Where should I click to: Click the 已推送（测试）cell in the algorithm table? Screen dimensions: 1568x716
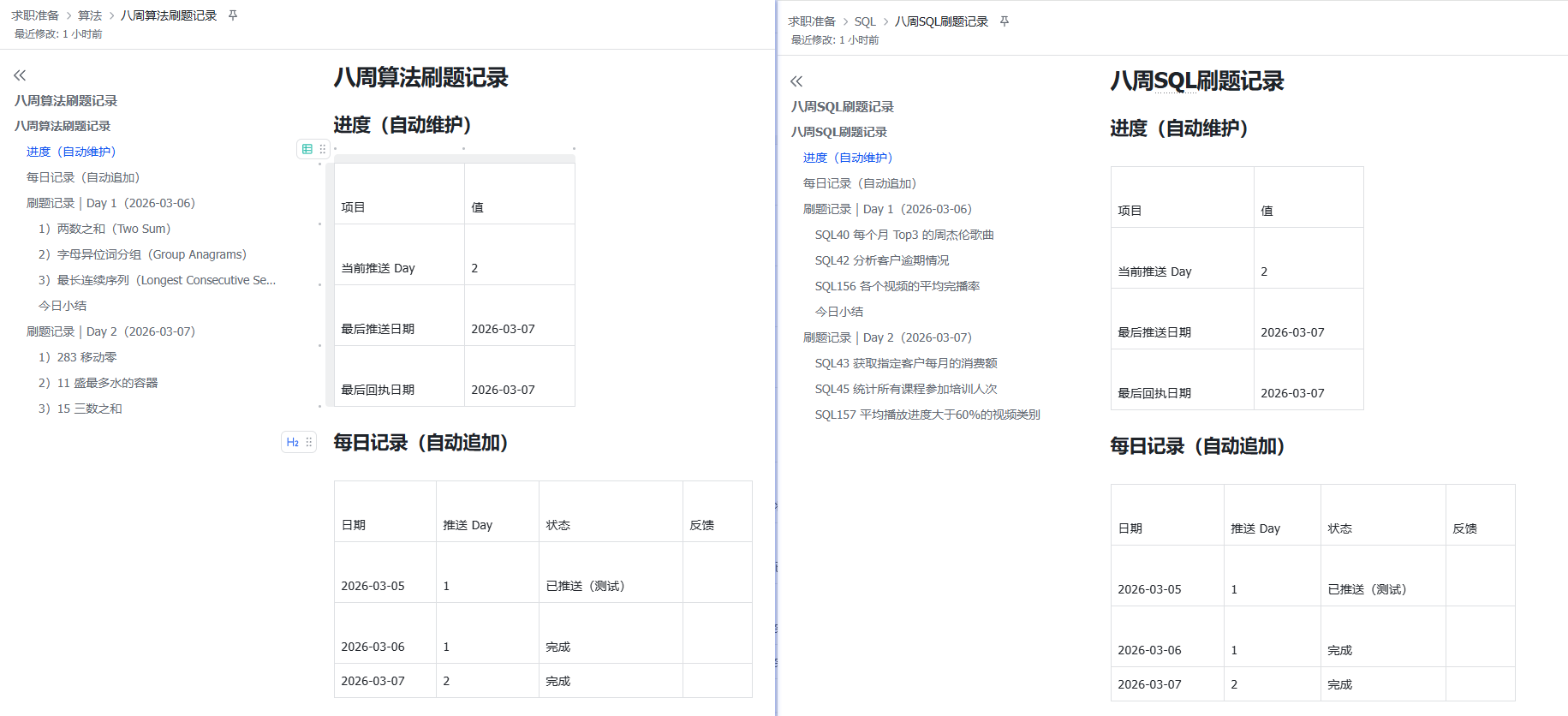point(586,586)
